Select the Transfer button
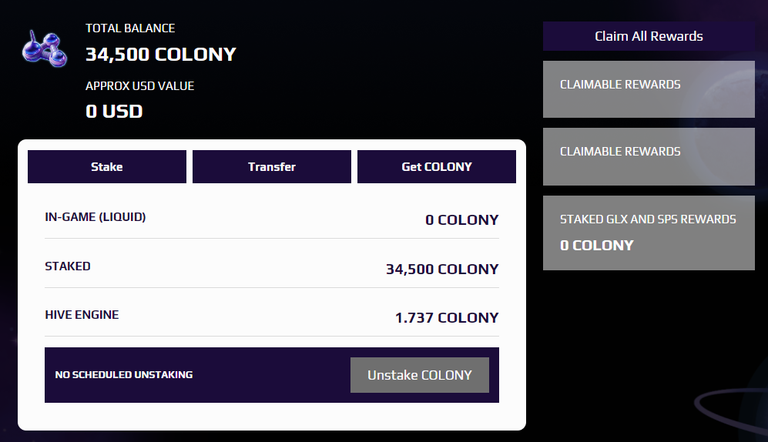The width and height of the screenshot is (768, 442). [272, 167]
